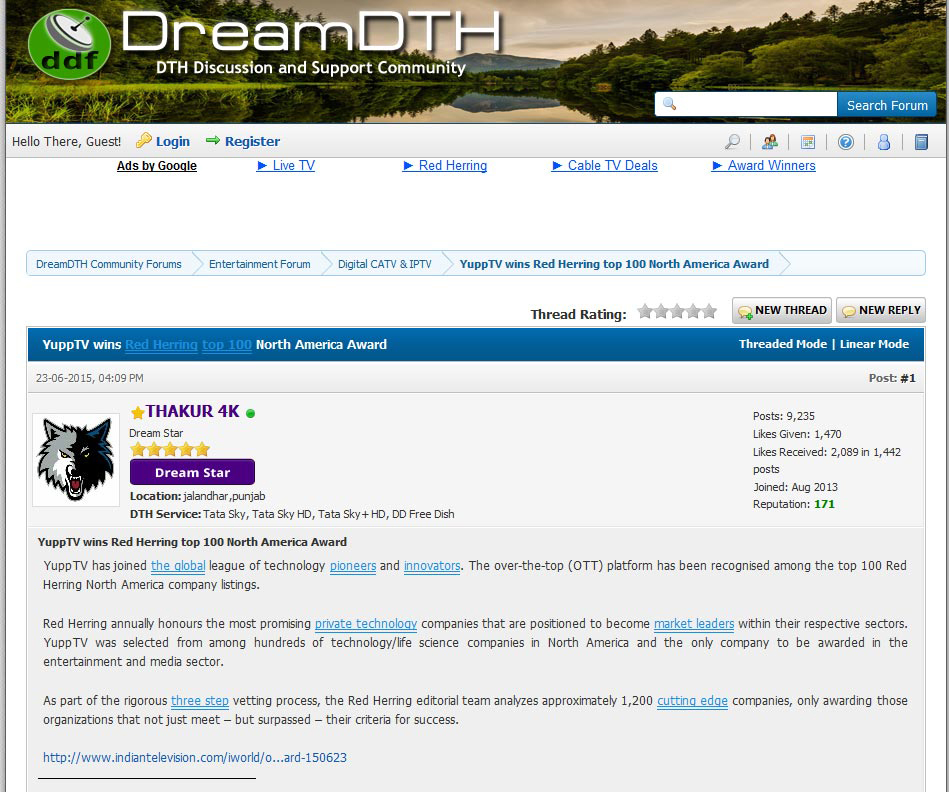Open the 'pioneers' inline link
Image resolution: width=949 pixels, height=792 pixels.
click(x=353, y=566)
